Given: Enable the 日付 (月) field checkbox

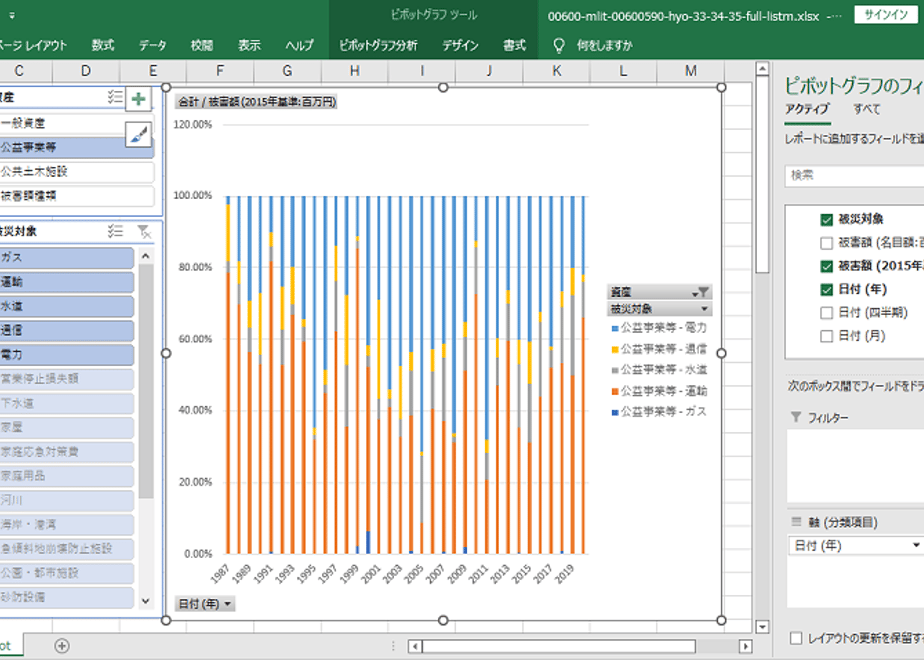Looking at the screenshot, I should 826,336.
